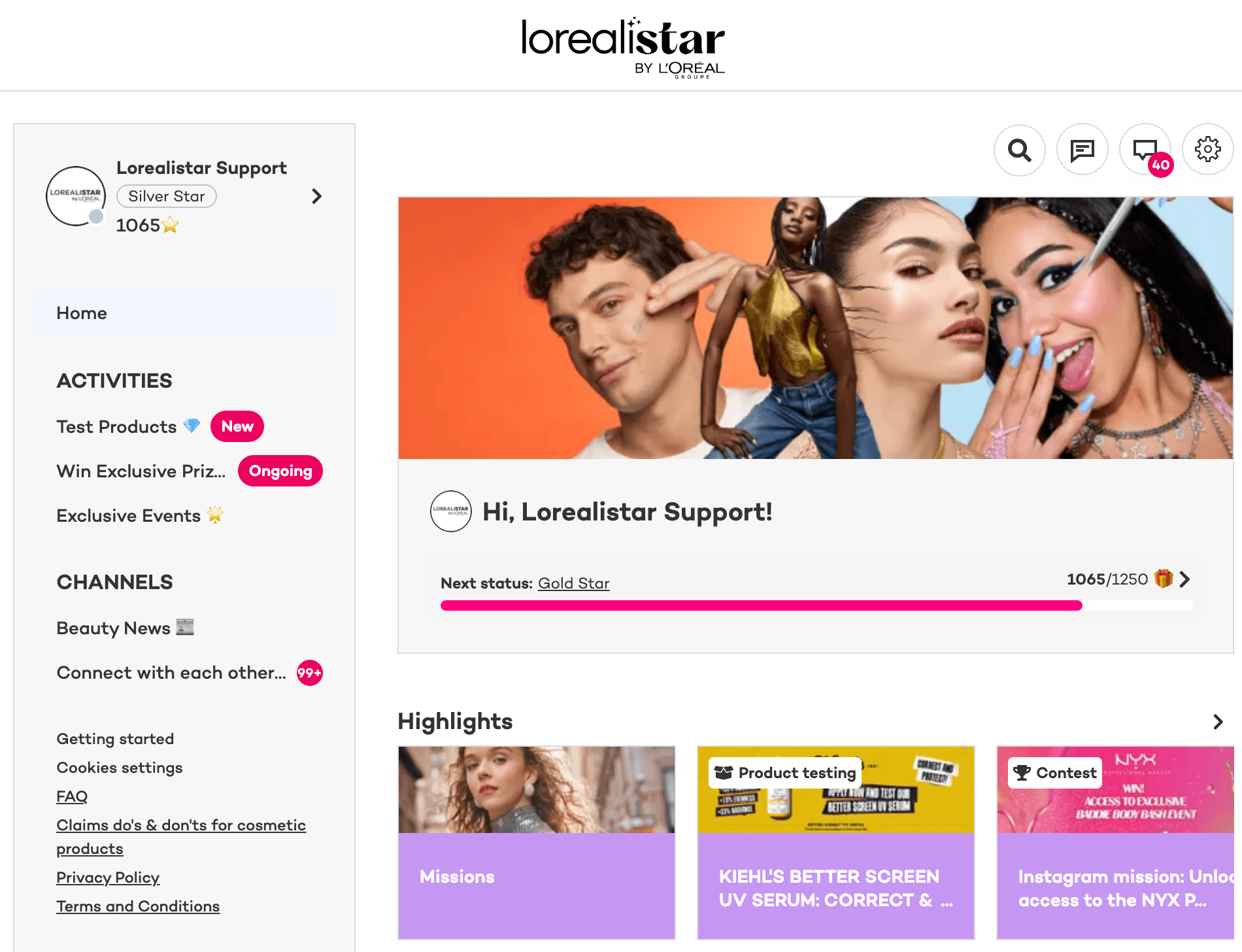
Task: Select Home in the sidebar menu
Action: coord(184,313)
